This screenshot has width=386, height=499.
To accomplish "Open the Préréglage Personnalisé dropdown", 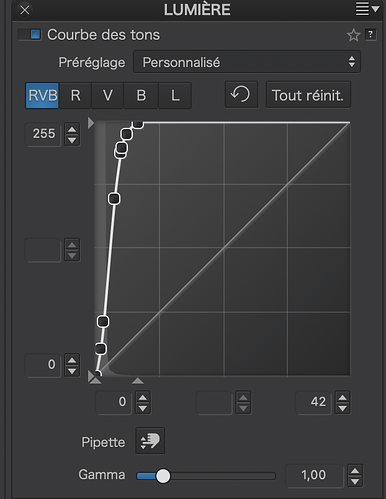I will click(247, 62).
